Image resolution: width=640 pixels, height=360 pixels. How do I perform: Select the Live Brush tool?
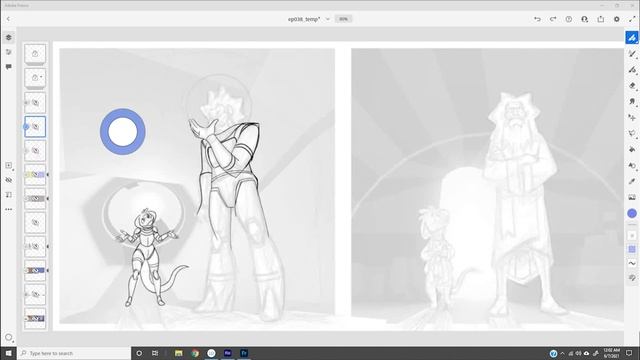click(x=632, y=54)
